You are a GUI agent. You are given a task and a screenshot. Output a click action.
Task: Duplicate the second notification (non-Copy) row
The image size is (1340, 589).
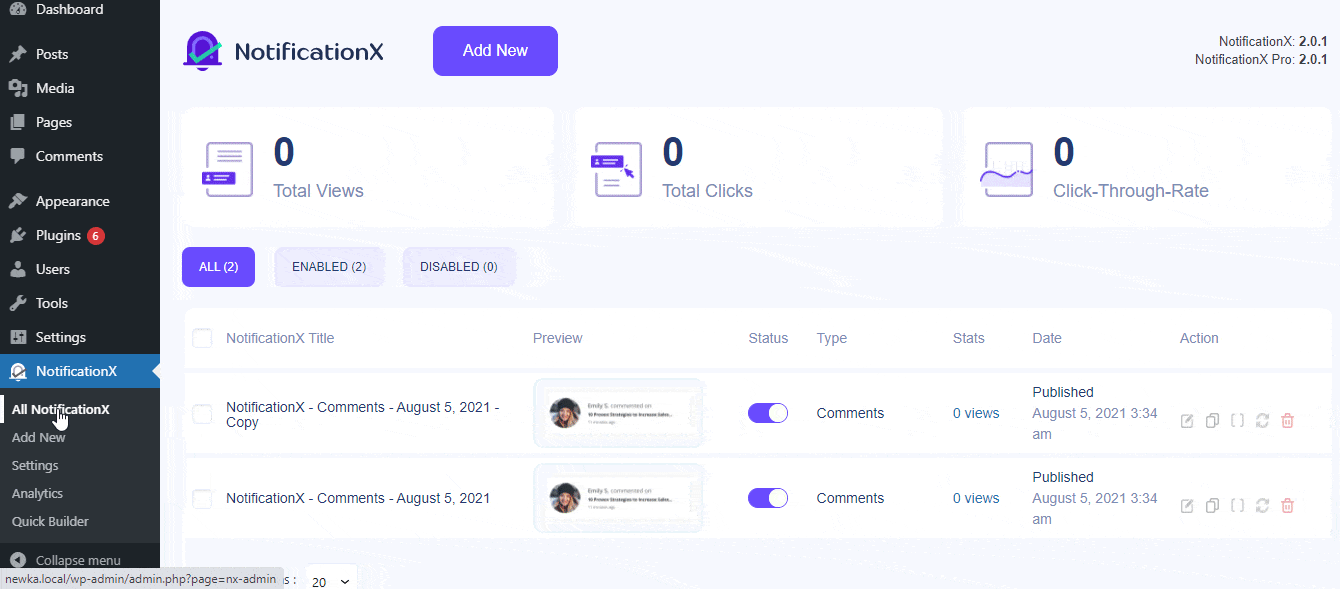click(1212, 506)
